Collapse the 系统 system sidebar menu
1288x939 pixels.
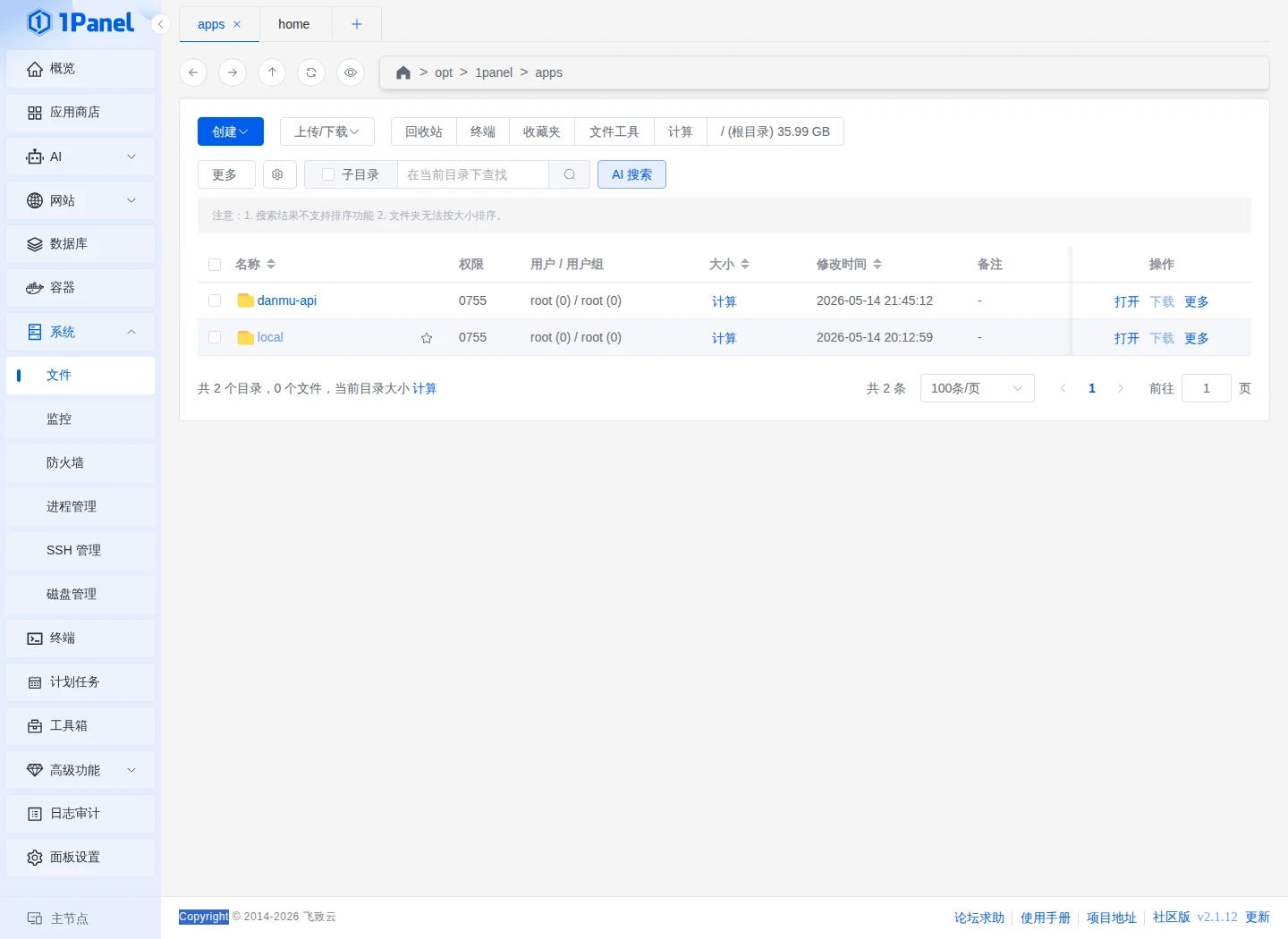tap(80, 332)
